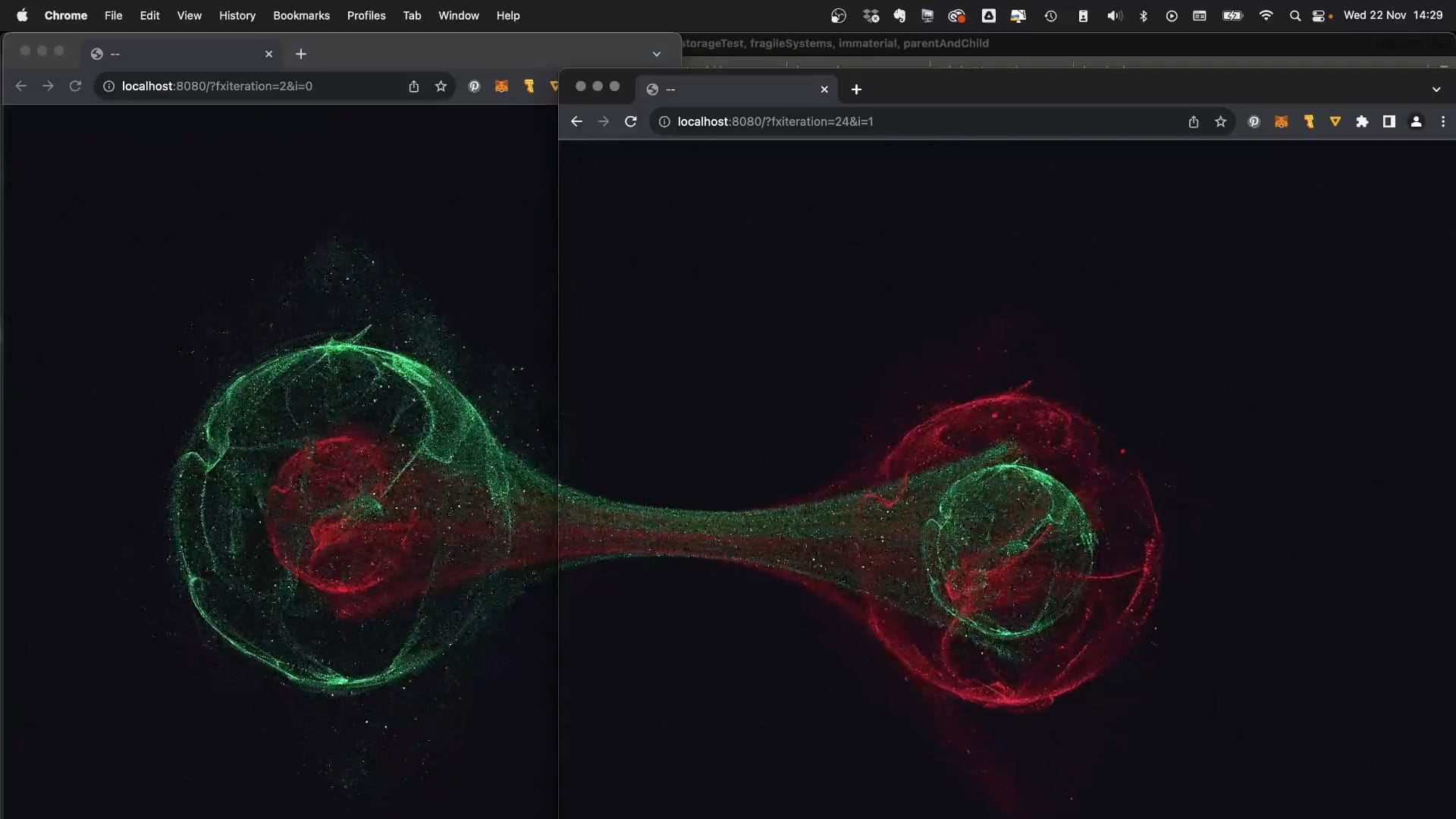1456x819 pixels.
Task: Bookmark the fxiteration=24 page with star
Action: 1220,121
